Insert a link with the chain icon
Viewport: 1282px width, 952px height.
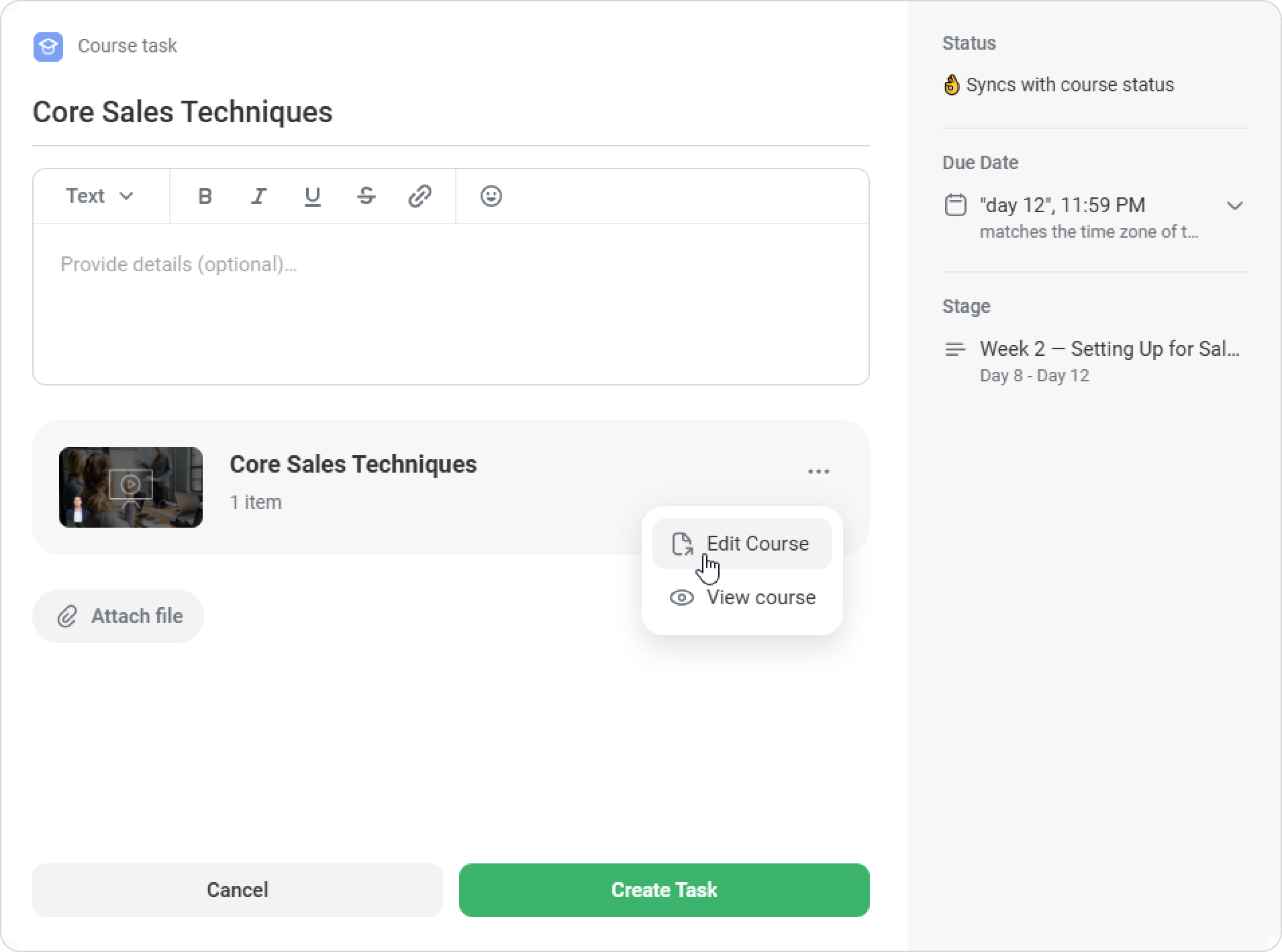pos(420,196)
